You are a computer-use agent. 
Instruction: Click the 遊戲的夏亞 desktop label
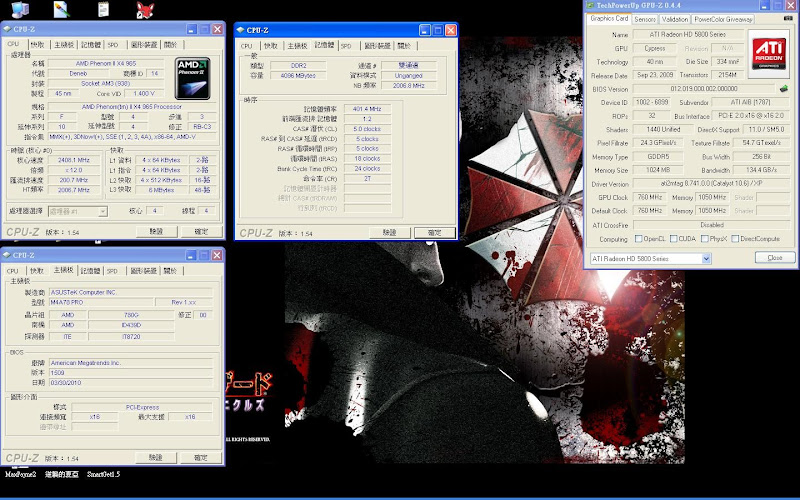point(62,474)
